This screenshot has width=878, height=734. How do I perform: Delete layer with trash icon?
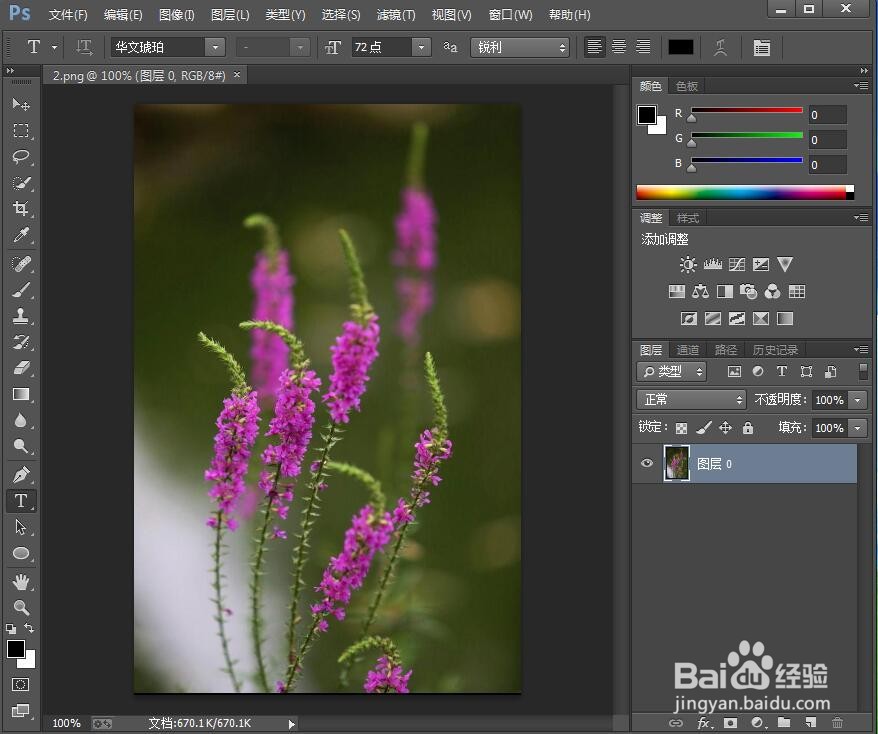pos(837,723)
